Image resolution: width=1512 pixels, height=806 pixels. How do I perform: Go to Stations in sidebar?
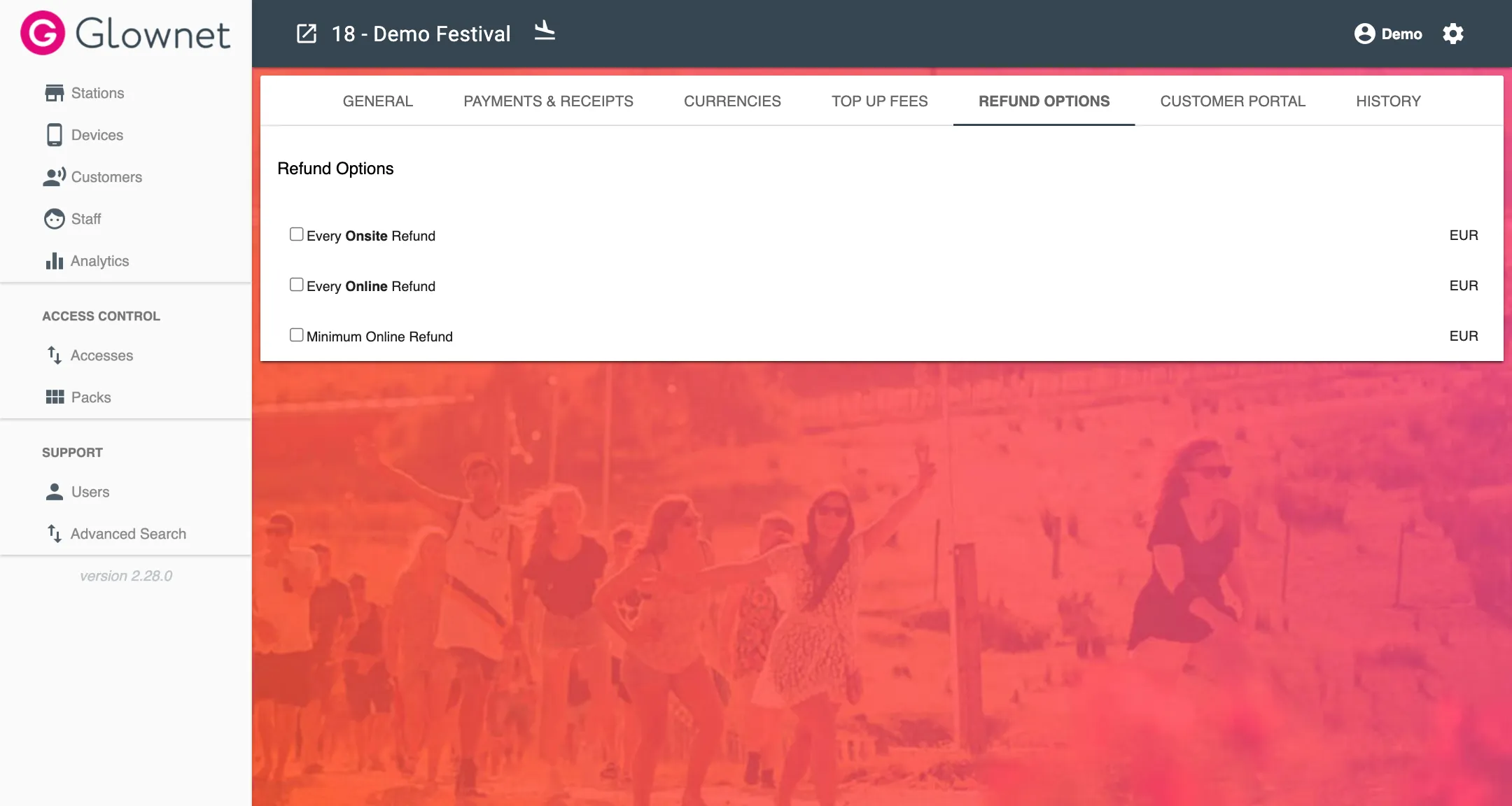click(98, 93)
